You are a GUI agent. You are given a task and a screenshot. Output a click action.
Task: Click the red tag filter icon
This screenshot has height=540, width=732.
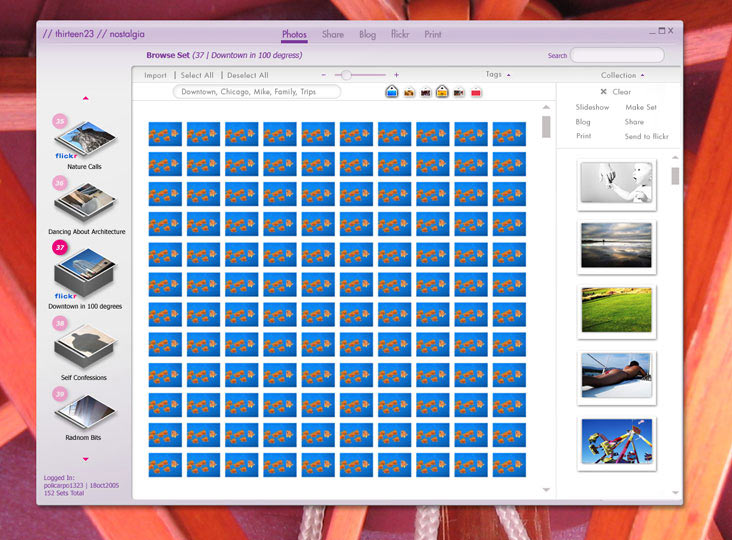pyautogui.click(x=476, y=92)
